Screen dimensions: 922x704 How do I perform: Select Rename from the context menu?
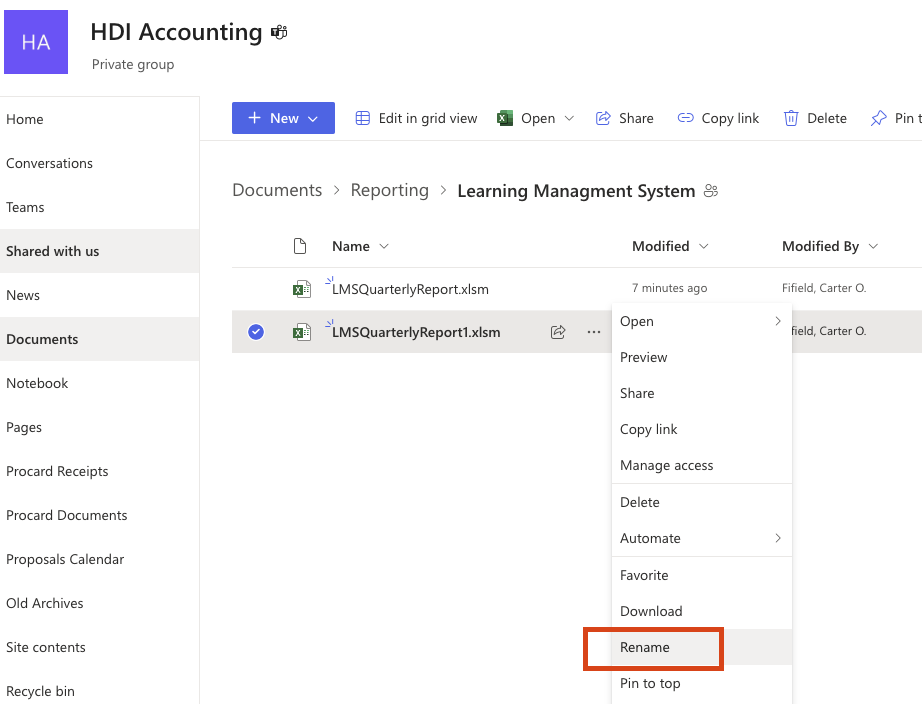point(645,647)
